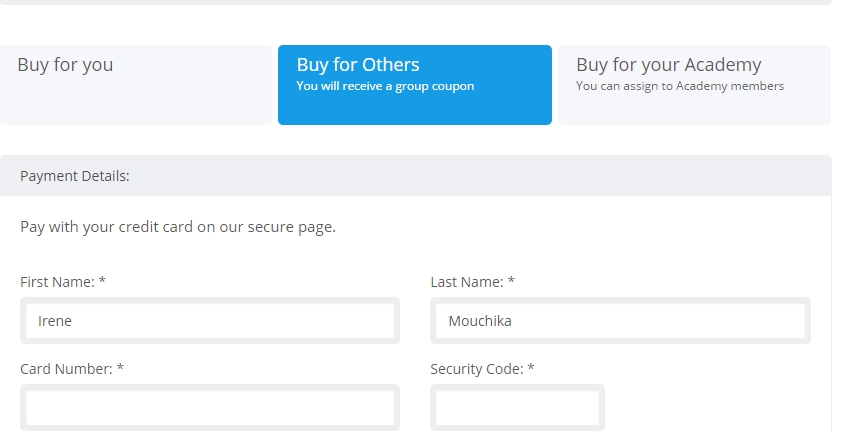Click the Security Code required asterisk
The height and width of the screenshot is (432, 845).
coord(531,367)
